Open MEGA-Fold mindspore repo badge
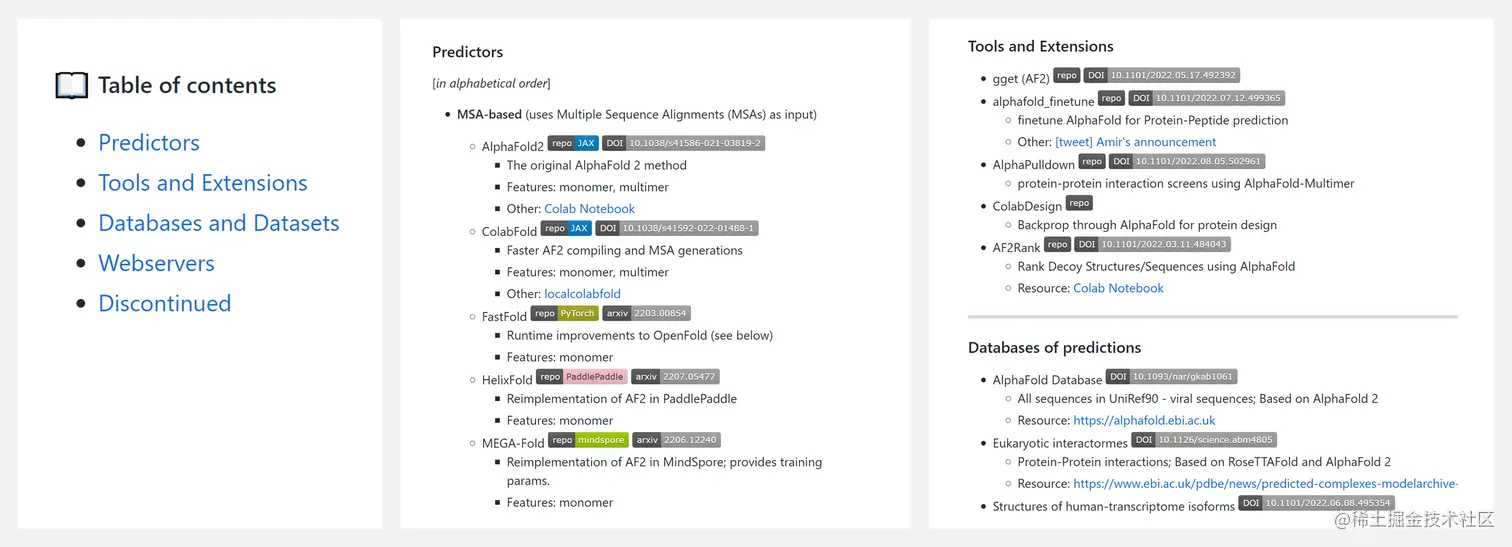 [x=589, y=440]
